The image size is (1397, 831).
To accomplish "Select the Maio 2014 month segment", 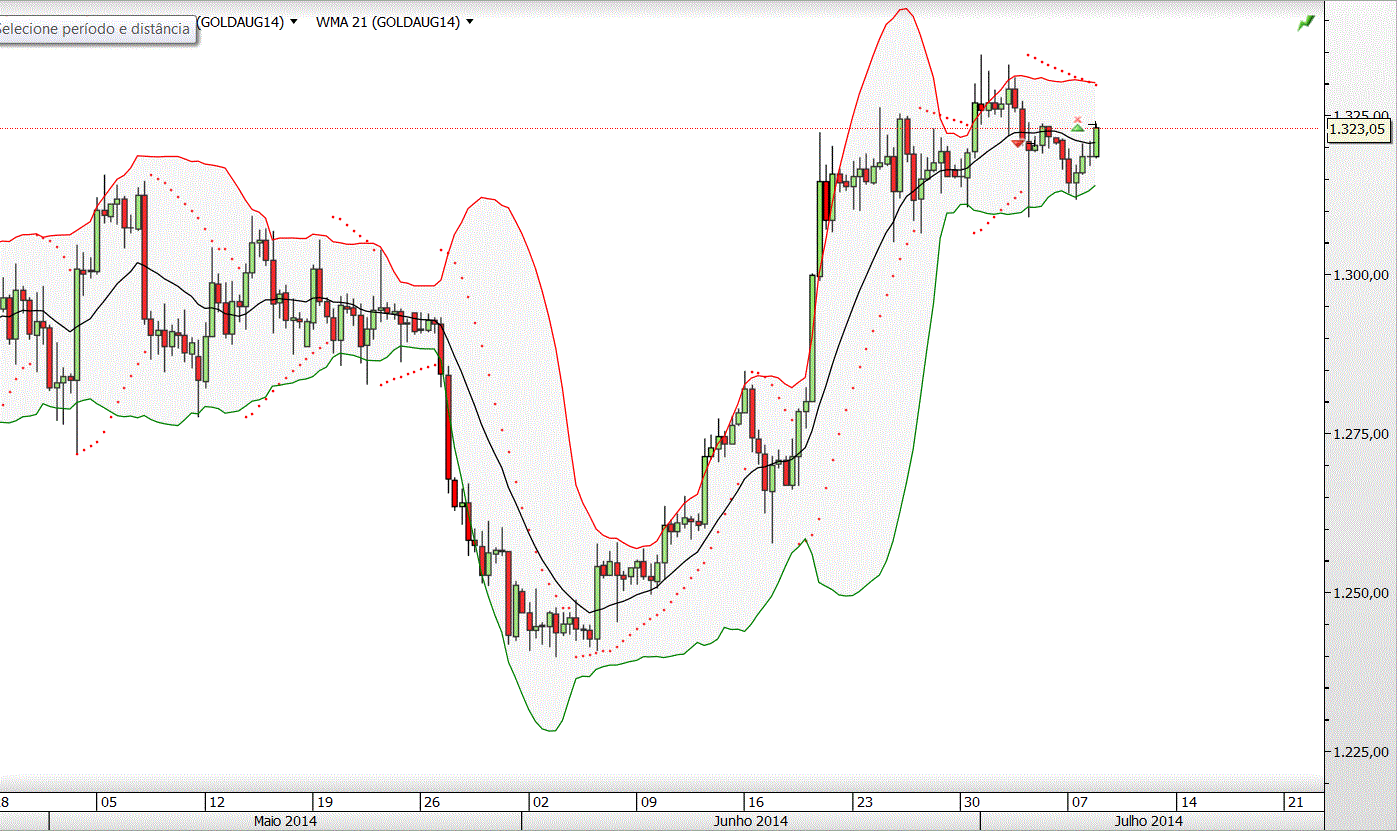I will point(285,821).
